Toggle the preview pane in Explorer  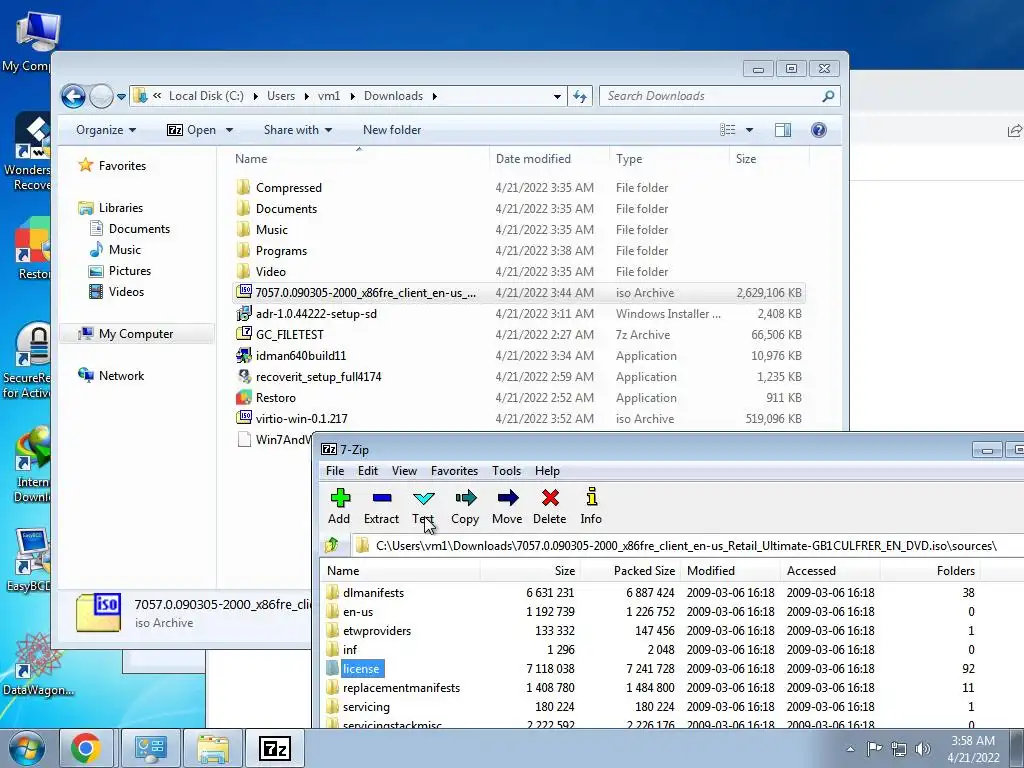(x=782, y=130)
